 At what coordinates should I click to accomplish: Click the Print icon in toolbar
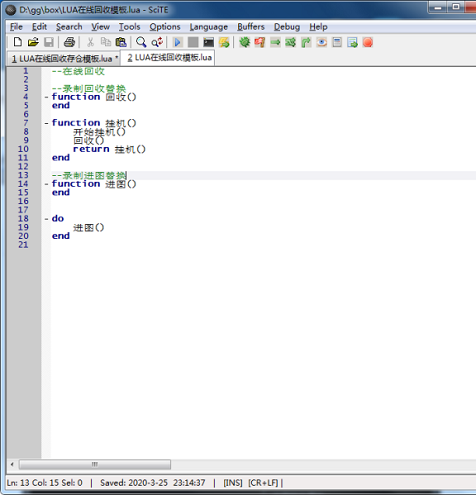click(69, 42)
